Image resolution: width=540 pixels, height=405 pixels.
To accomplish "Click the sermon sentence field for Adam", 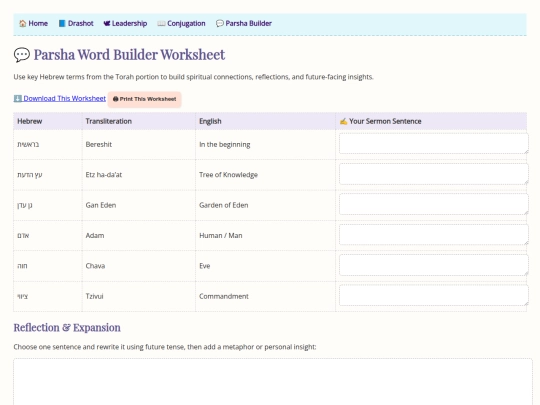I will point(434,235).
